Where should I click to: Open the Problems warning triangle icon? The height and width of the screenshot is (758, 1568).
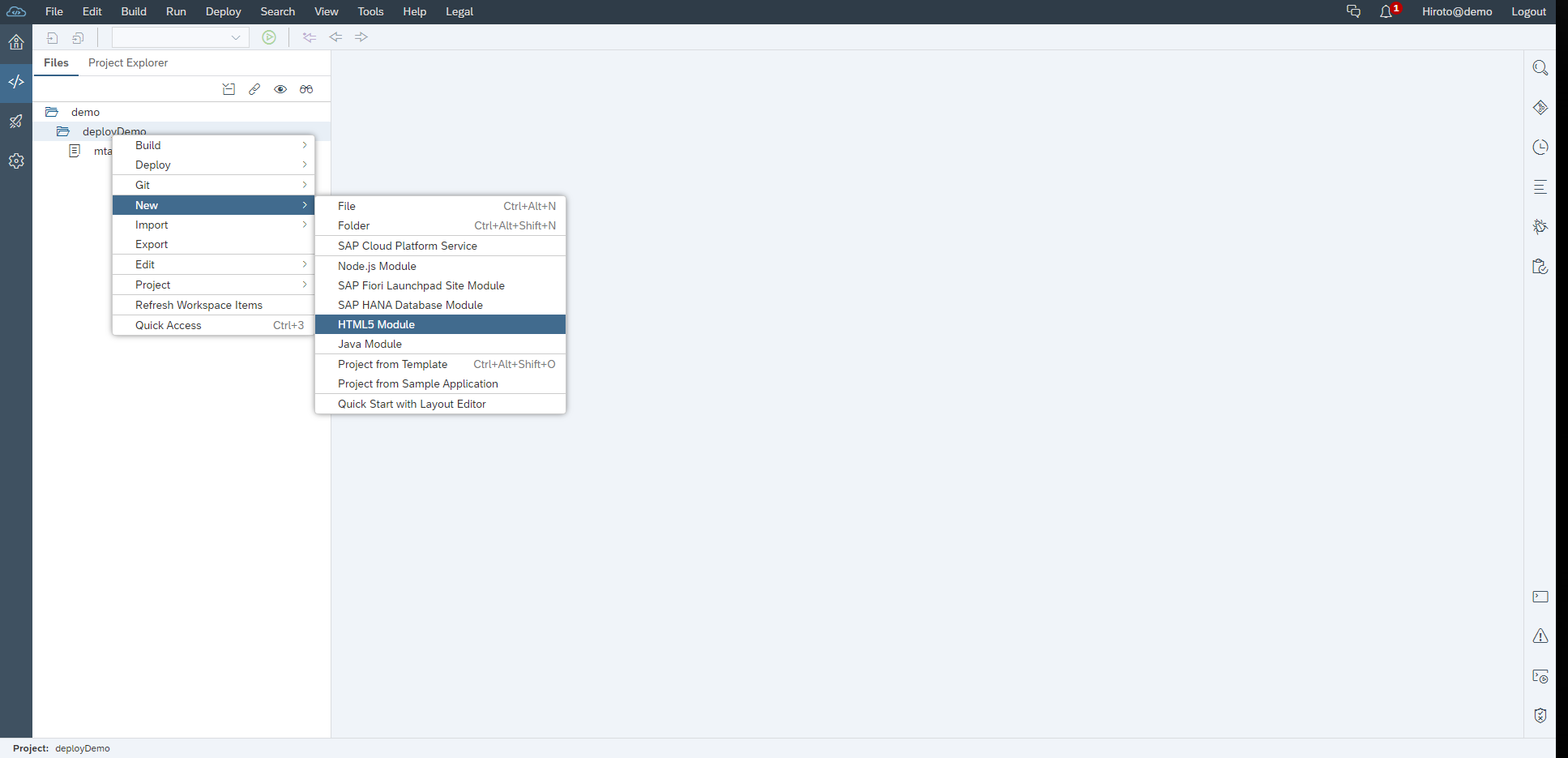pos(1540,636)
